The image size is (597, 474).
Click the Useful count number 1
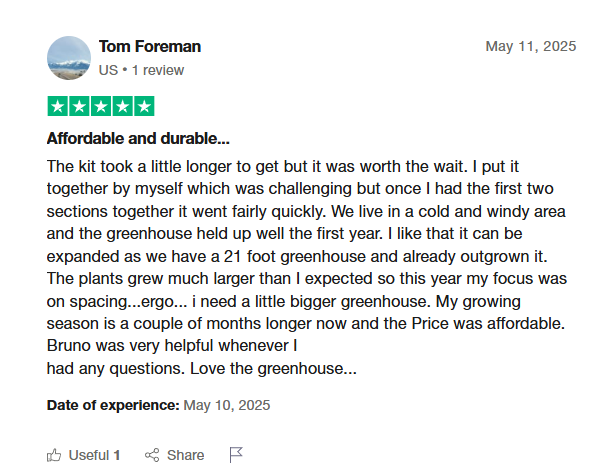pyautogui.click(x=117, y=455)
